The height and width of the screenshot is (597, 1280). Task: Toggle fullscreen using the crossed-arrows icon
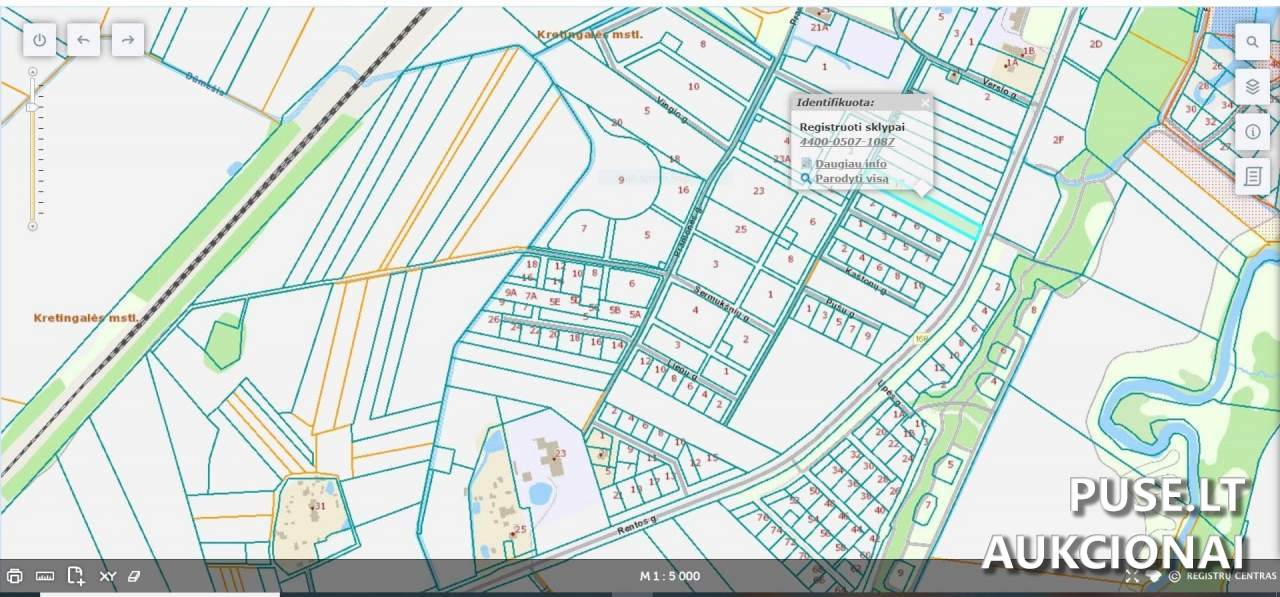pyautogui.click(x=1132, y=576)
